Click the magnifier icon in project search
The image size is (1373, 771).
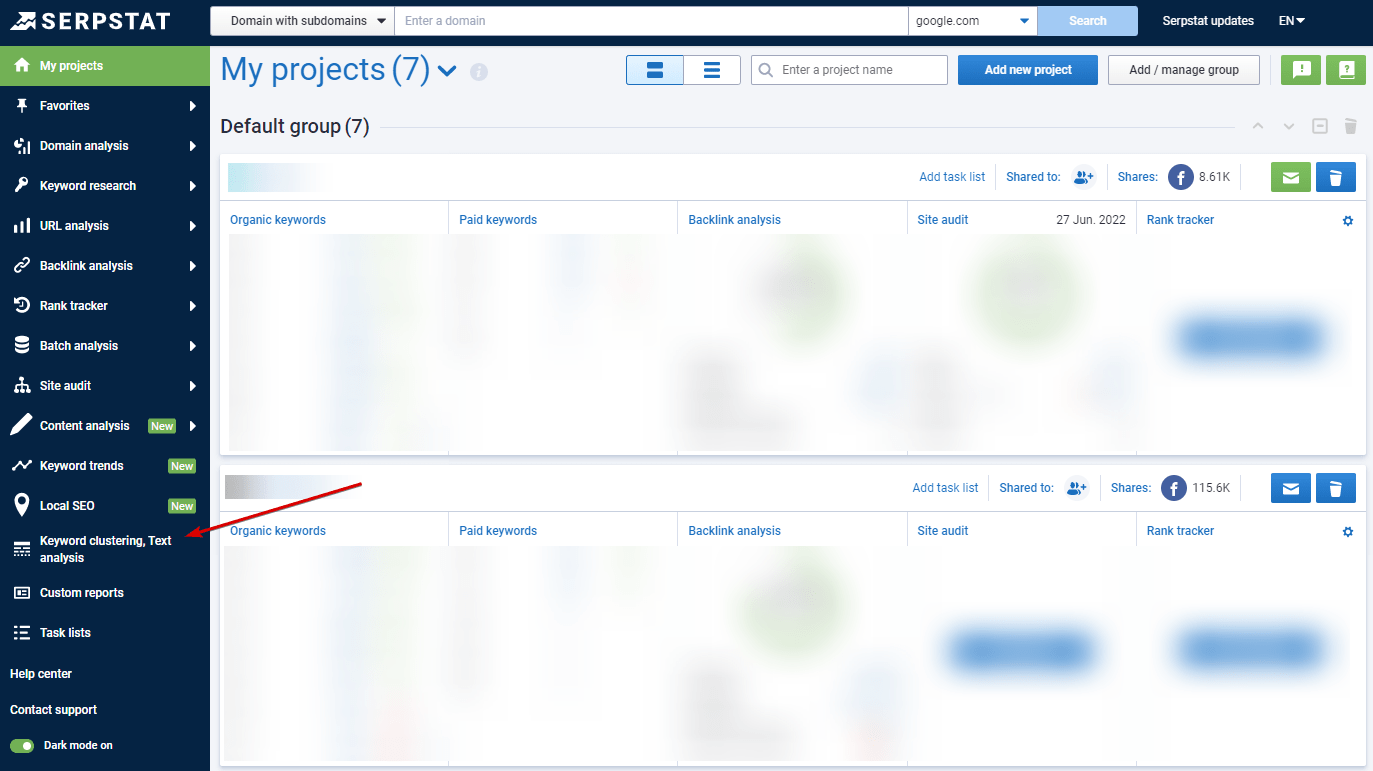[x=767, y=70]
